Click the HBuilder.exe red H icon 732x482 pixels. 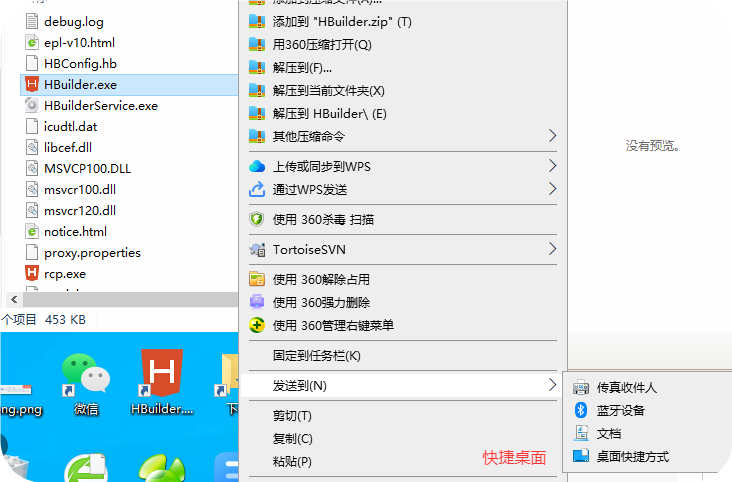pos(32,85)
